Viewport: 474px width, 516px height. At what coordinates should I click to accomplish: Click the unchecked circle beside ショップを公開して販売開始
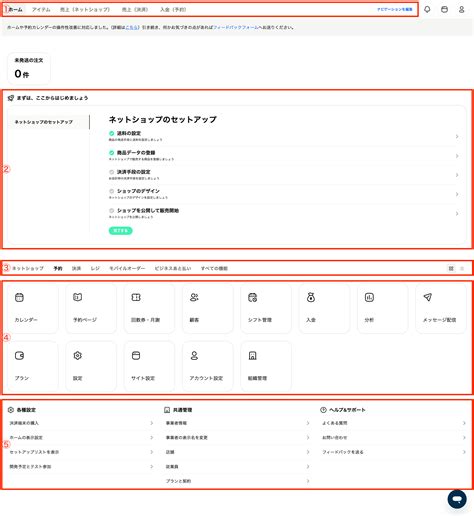(x=112, y=210)
